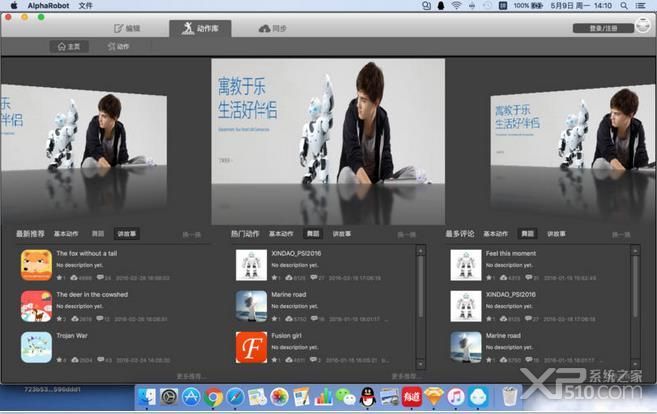This screenshot has height=414, width=657.
Task: Click the Spotlight search icon in menu bar
Action: click(x=624, y=5)
